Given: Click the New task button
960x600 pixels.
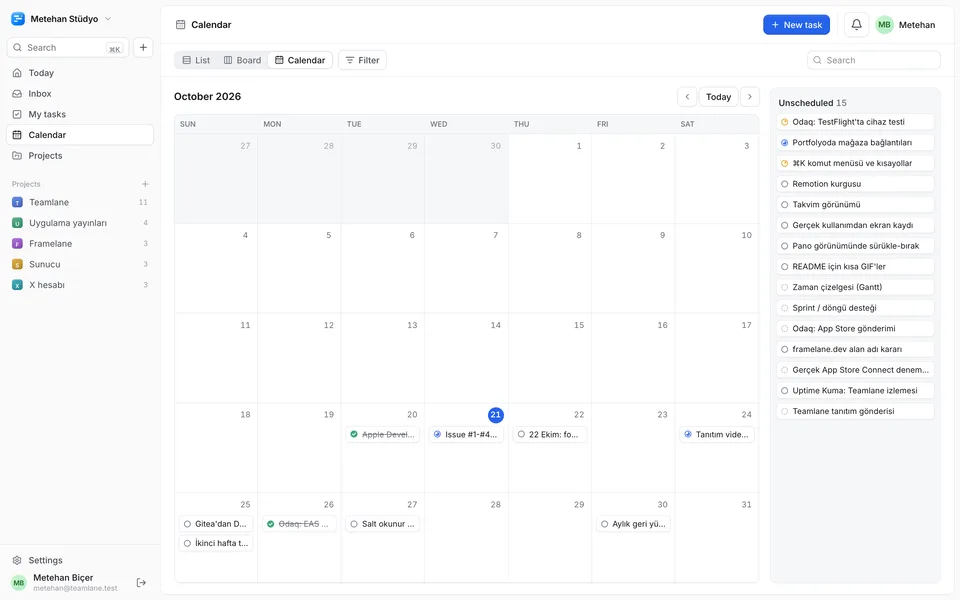Looking at the screenshot, I should [797, 24].
